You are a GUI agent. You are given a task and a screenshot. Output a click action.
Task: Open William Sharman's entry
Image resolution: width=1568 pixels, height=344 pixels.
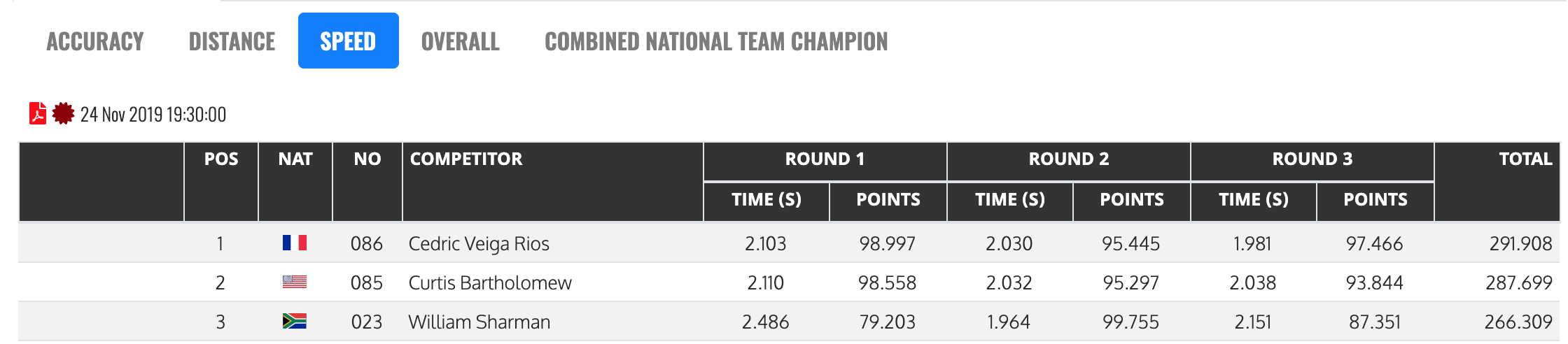point(479,322)
